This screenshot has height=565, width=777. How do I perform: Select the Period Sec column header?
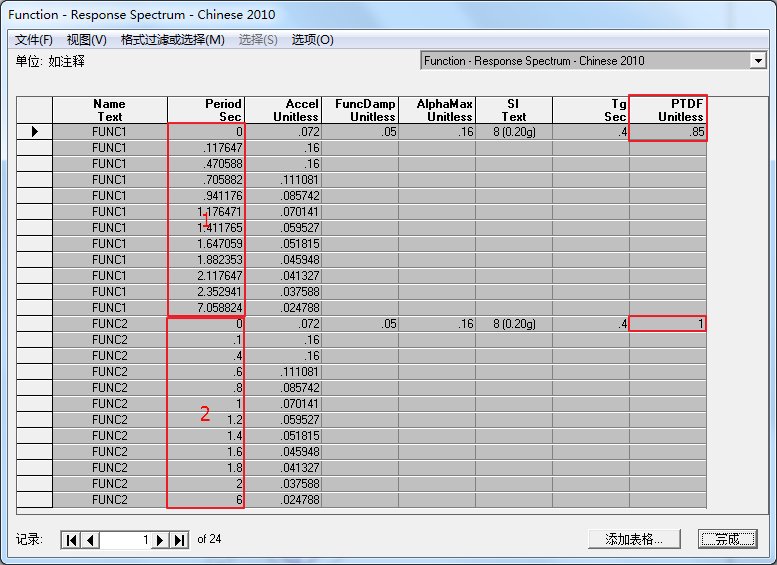coord(206,110)
